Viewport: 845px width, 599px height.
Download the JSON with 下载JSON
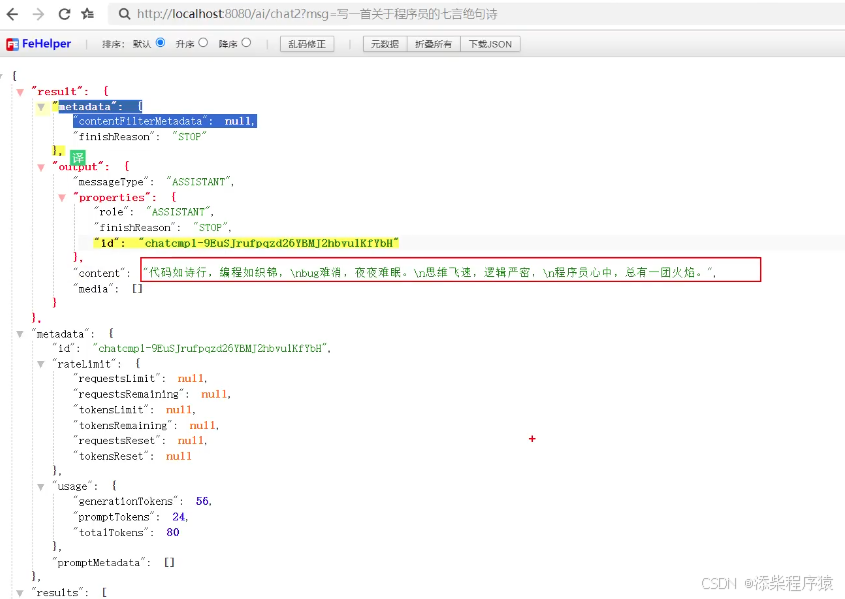(490, 44)
